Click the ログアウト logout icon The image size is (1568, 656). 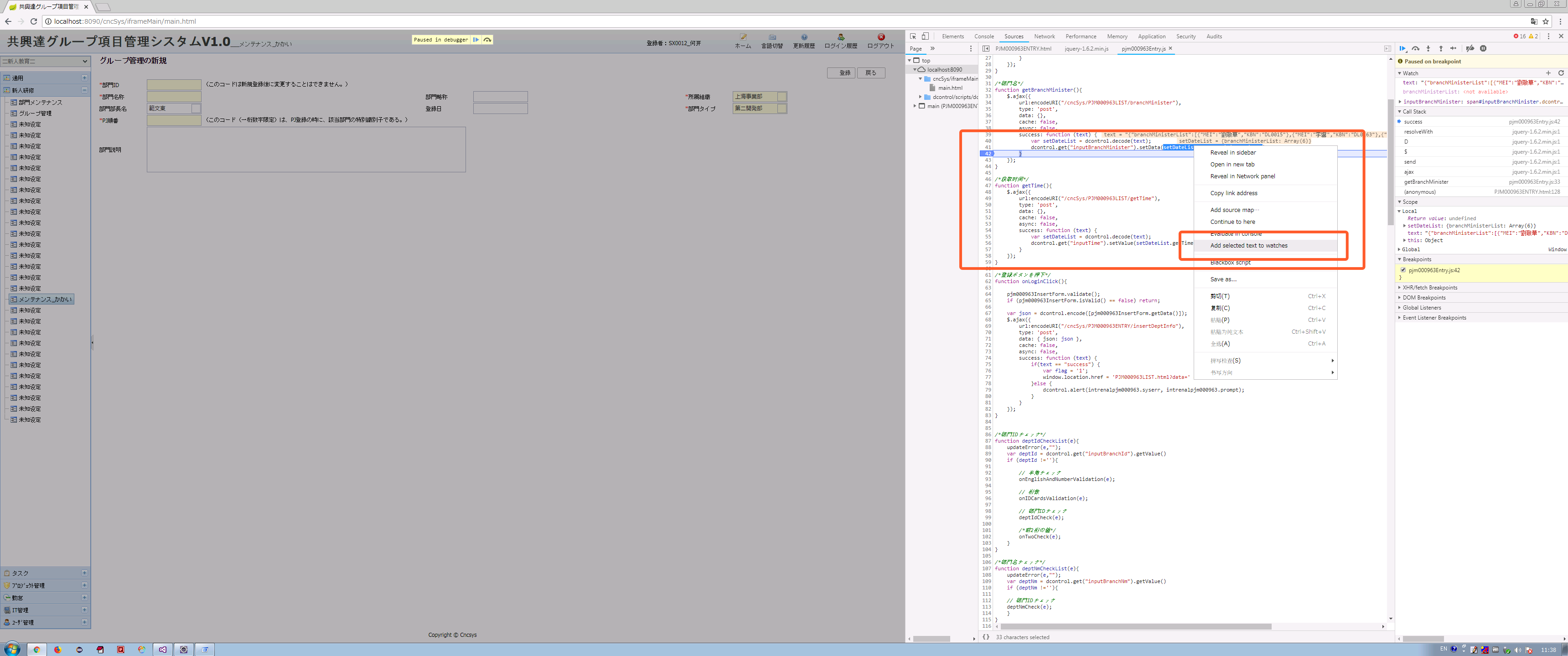click(881, 41)
